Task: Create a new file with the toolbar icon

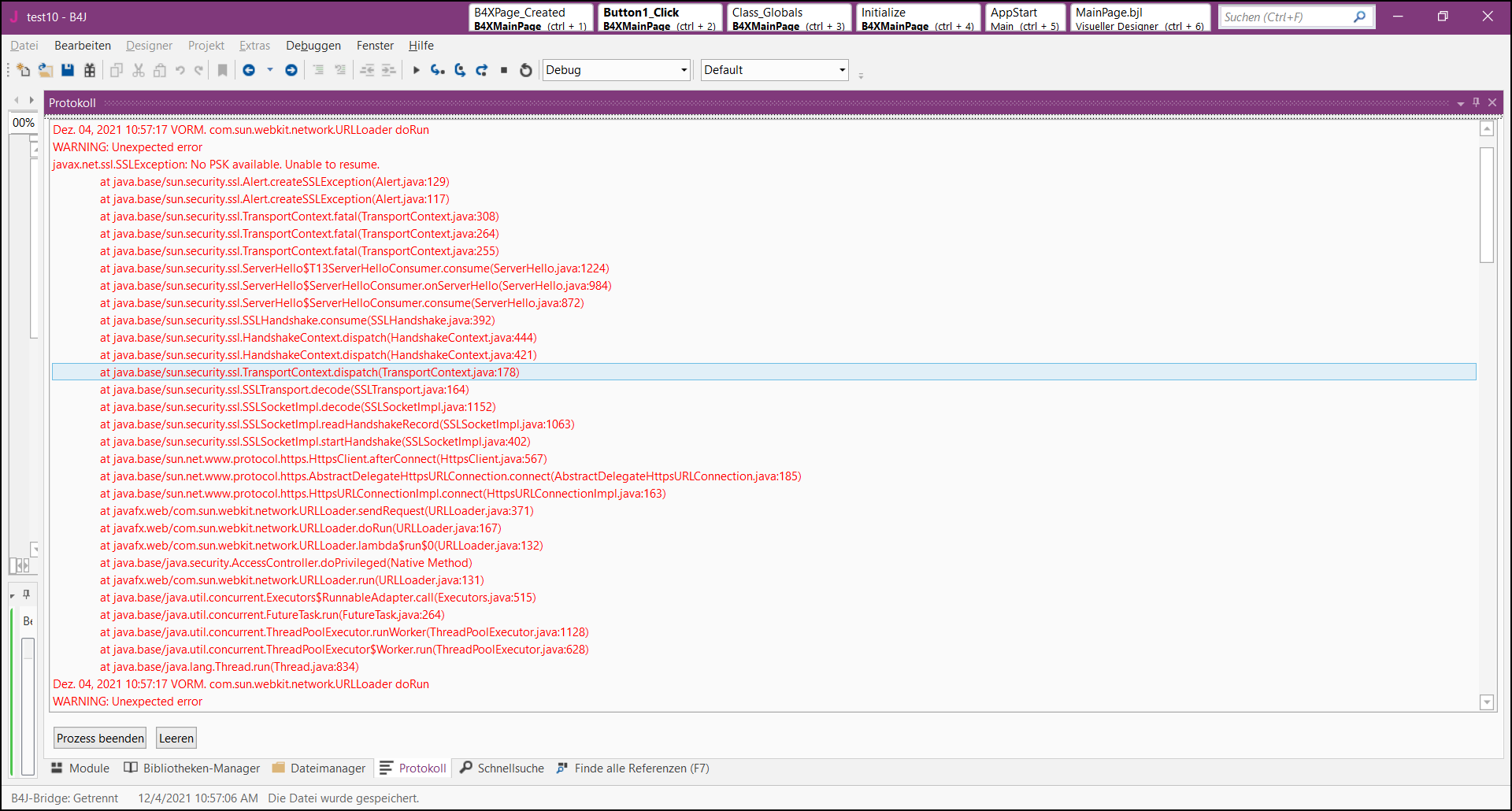Action: 24,70
